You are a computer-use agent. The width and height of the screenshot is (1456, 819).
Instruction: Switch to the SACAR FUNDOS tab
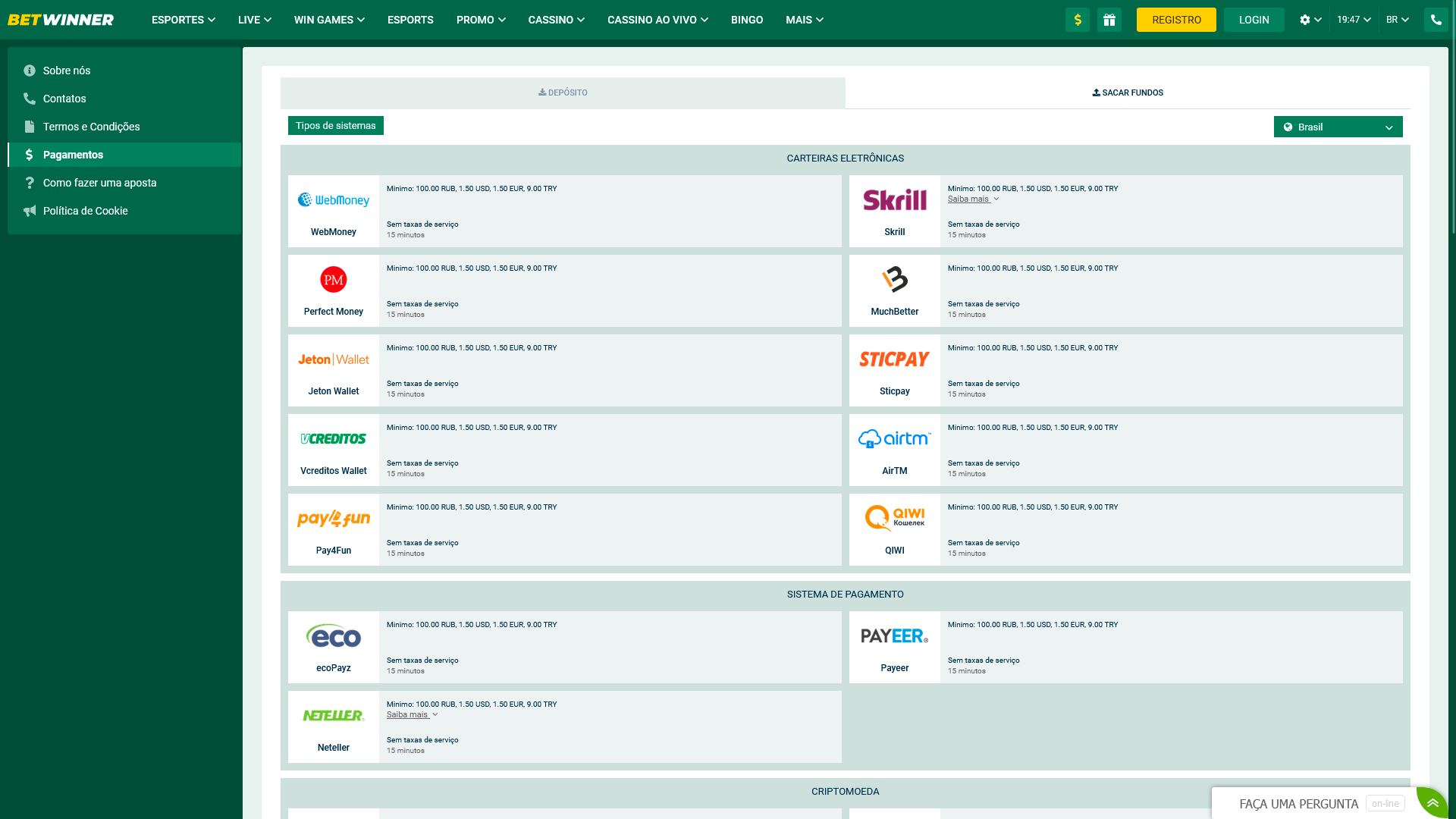(1128, 92)
